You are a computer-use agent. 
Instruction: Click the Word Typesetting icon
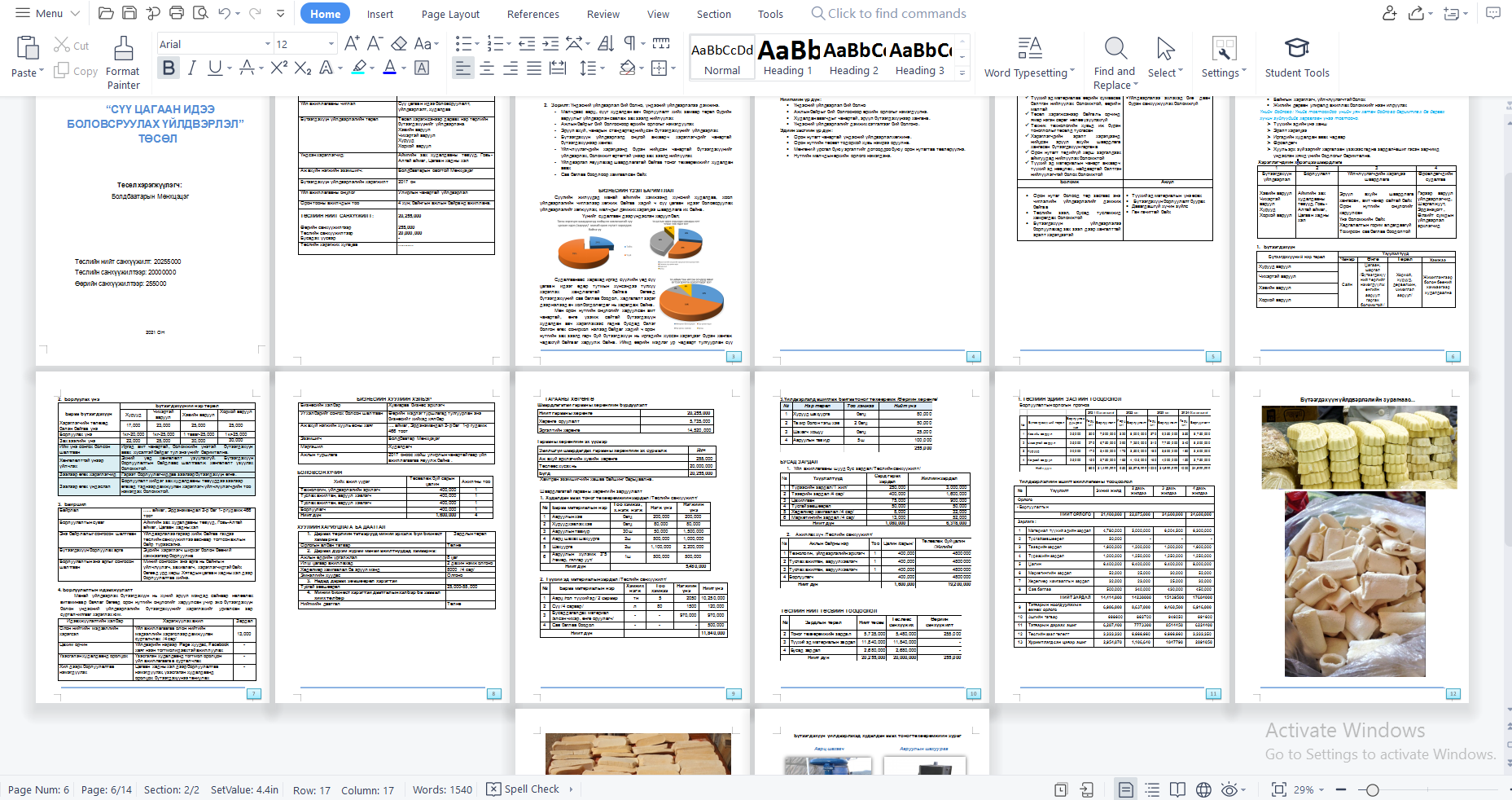pyautogui.click(x=1030, y=48)
